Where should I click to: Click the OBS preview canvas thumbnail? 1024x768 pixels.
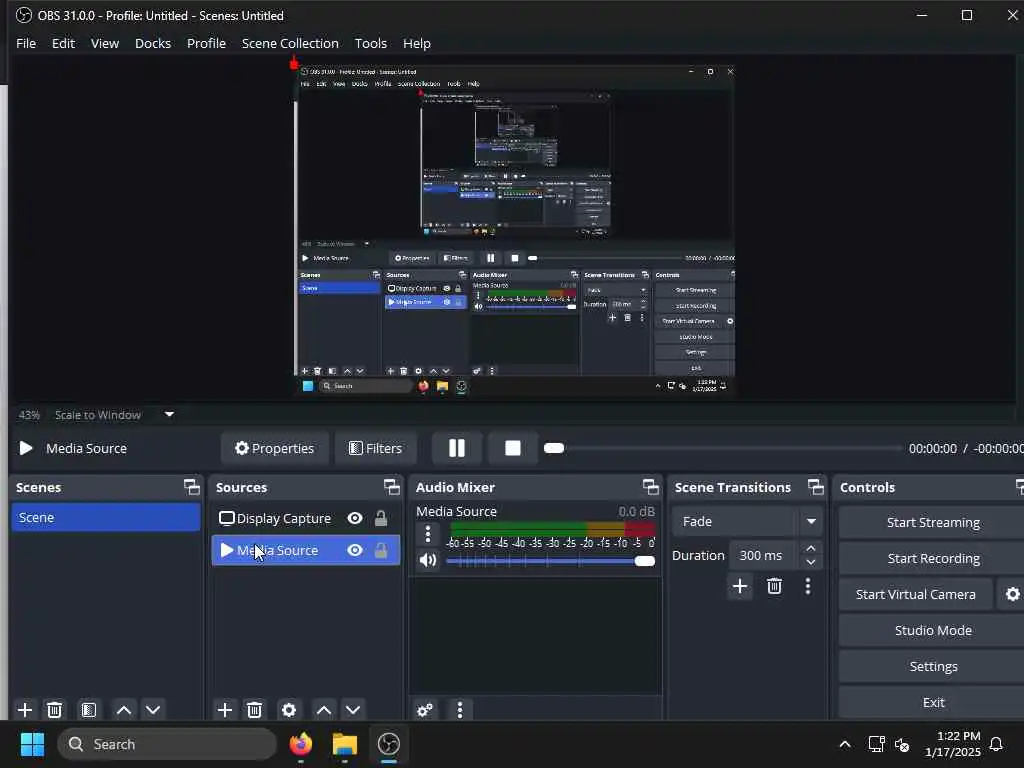click(x=515, y=231)
